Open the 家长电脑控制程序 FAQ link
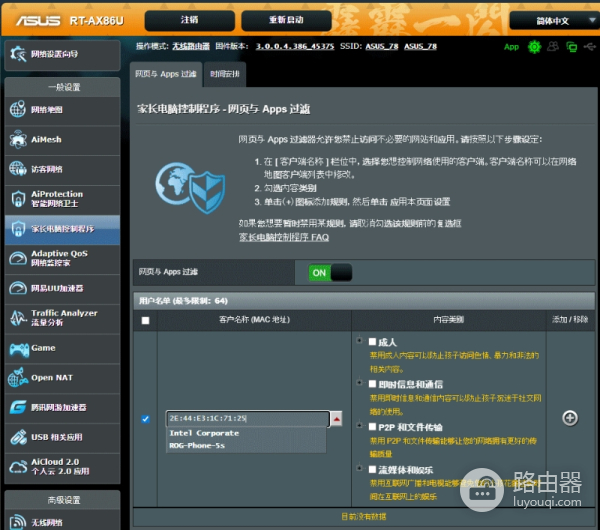The height and width of the screenshot is (530, 600). (284, 237)
